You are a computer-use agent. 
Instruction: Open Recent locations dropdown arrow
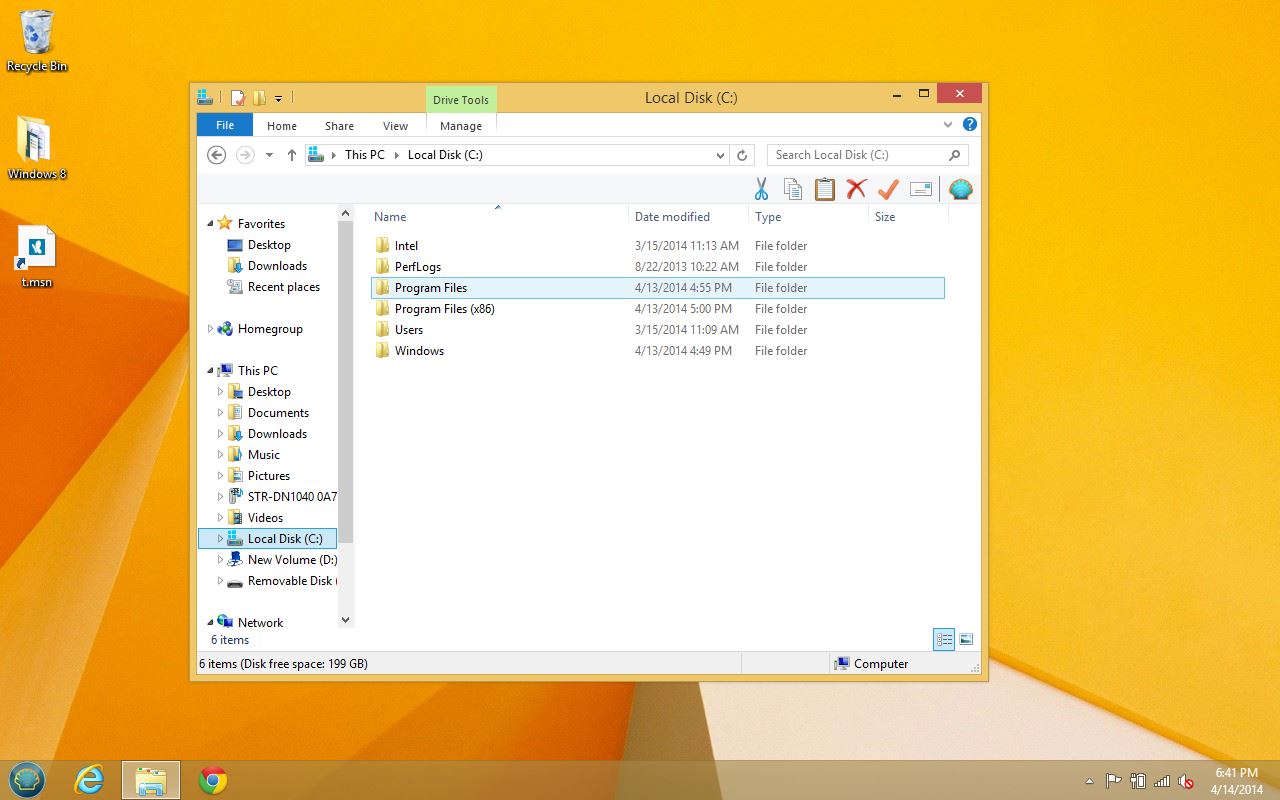pos(269,155)
